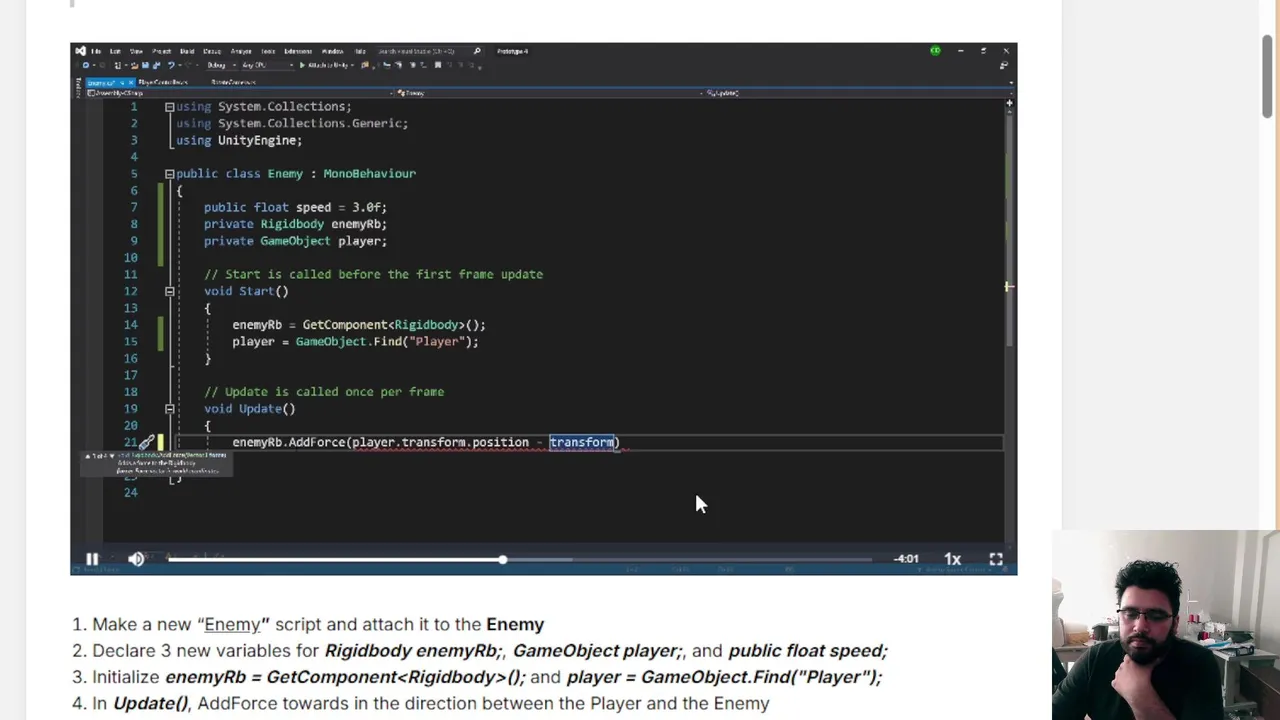
Task: Click 'private Rigidbody enemyRb;' line
Action: click(x=295, y=224)
